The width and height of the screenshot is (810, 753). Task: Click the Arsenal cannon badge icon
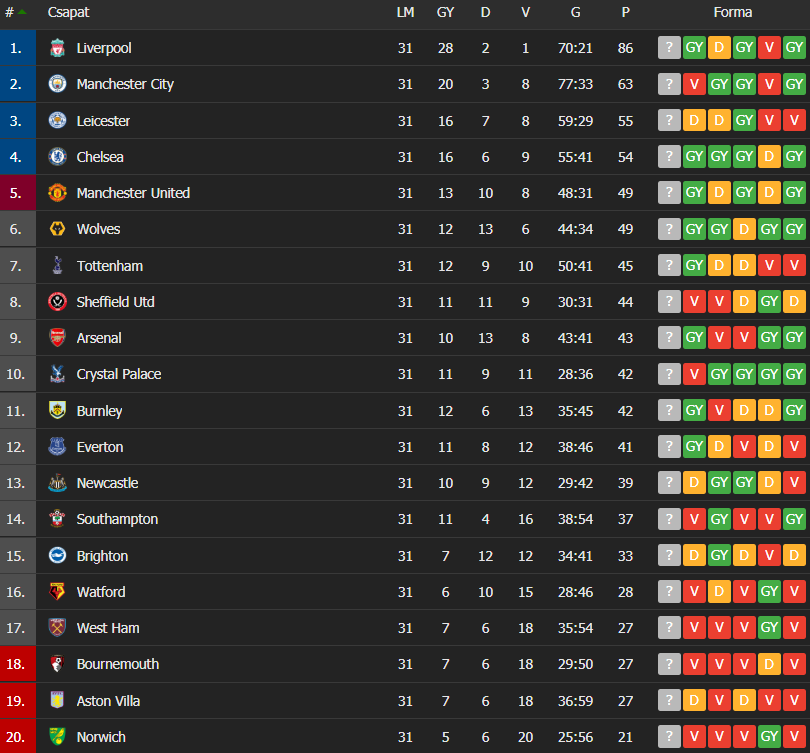click(57, 338)
